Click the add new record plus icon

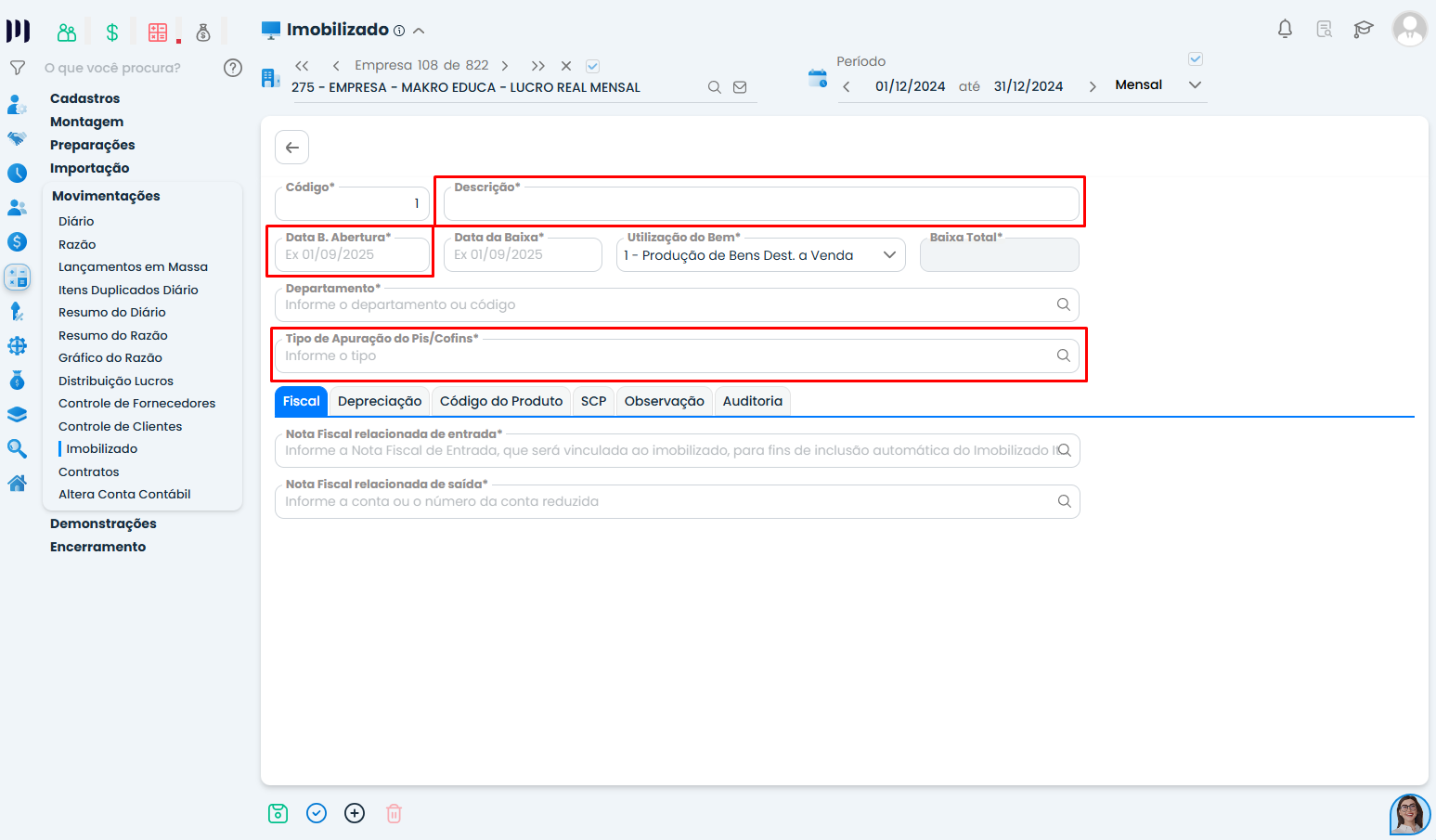(x=355, y=813)
